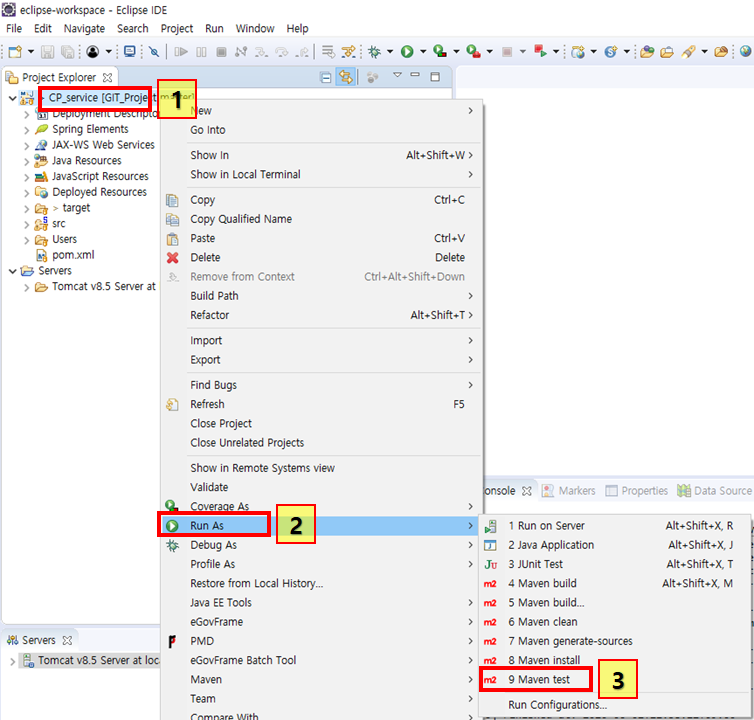Viewport: 754px width, 720px height.
Task: Open Run Configurations... entry
Action: 615,705
